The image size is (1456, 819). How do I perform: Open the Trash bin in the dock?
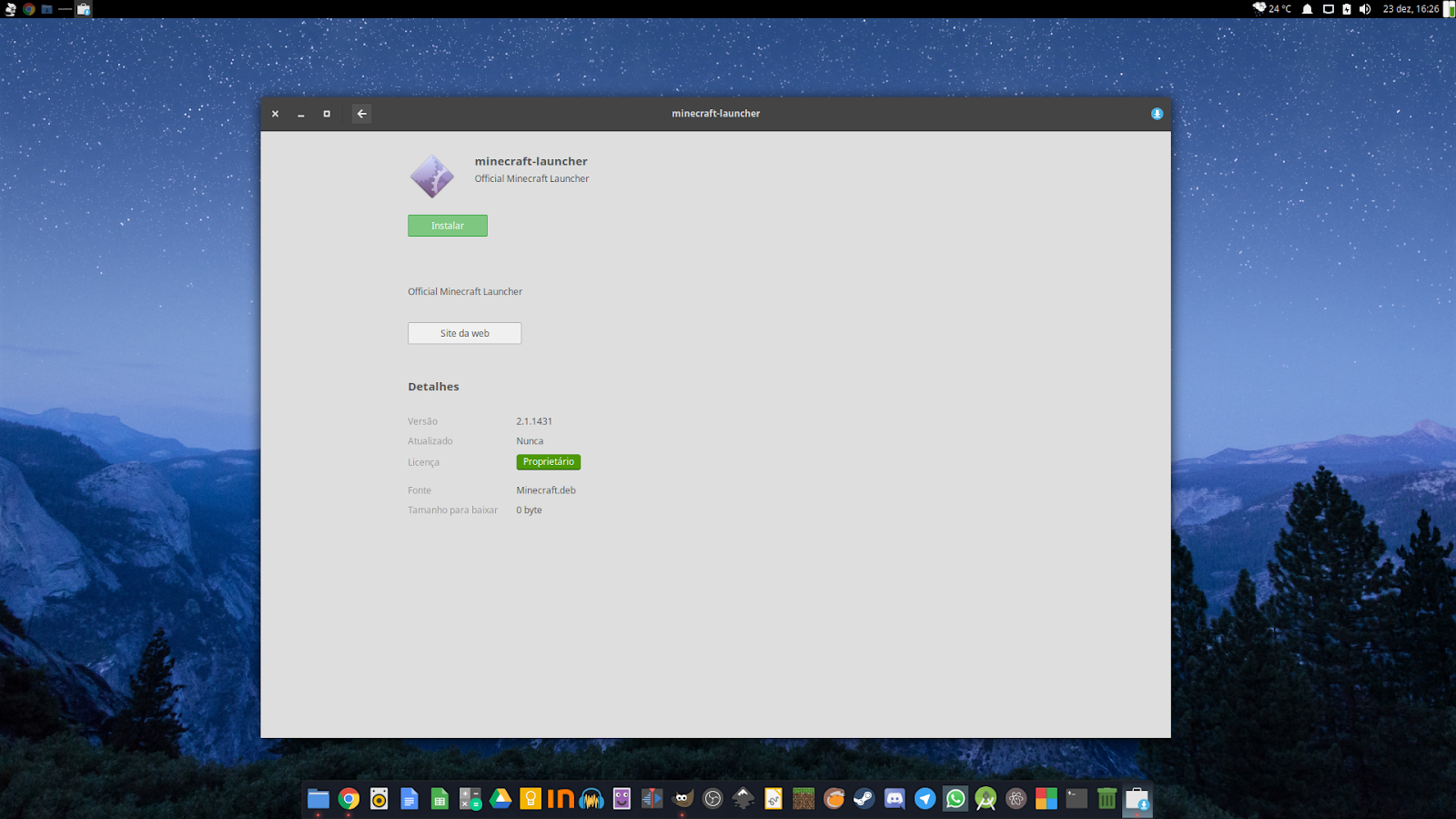tap(1107, 799)
